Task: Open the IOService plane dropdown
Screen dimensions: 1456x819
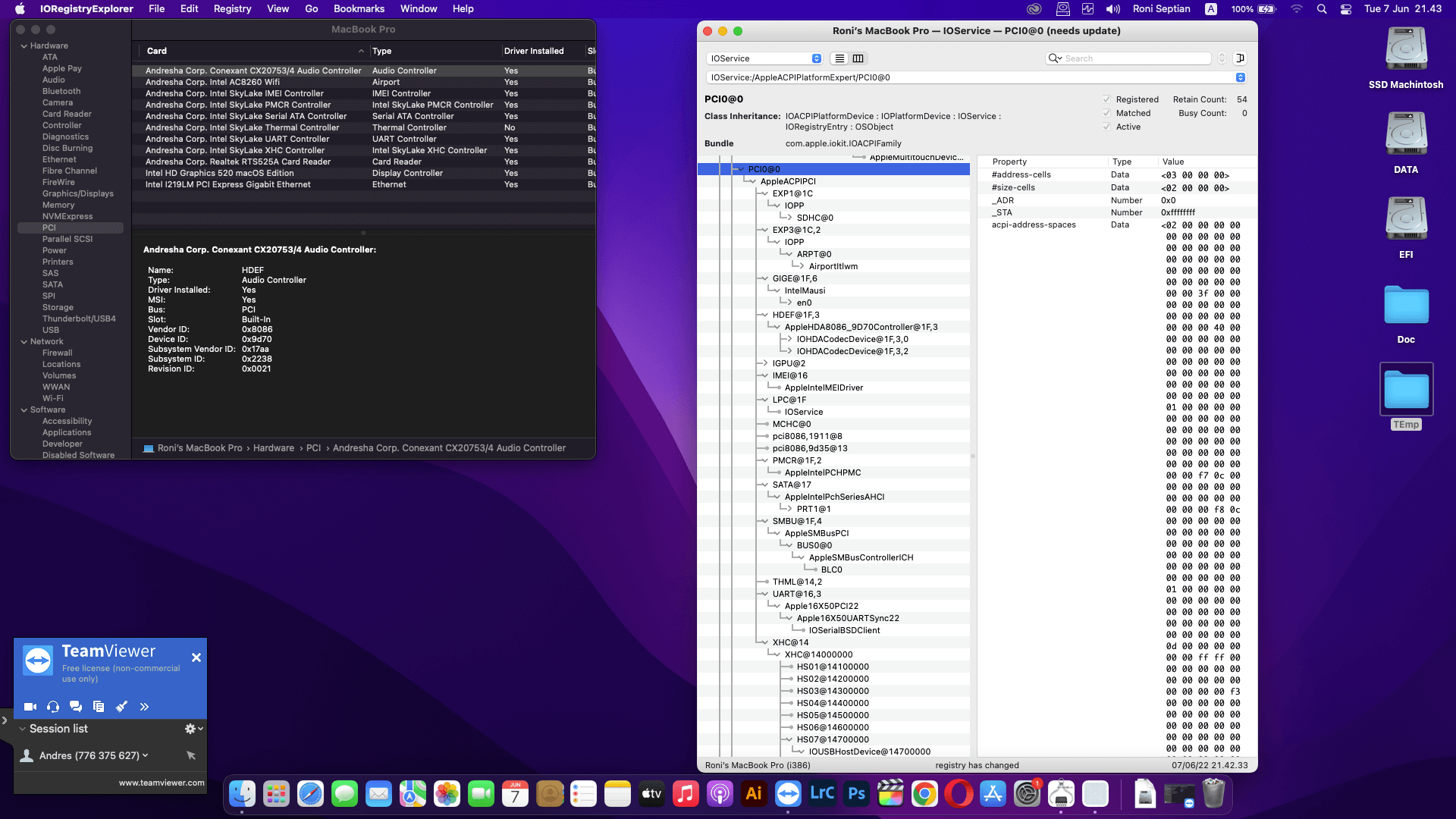Action: coord(764,58)
